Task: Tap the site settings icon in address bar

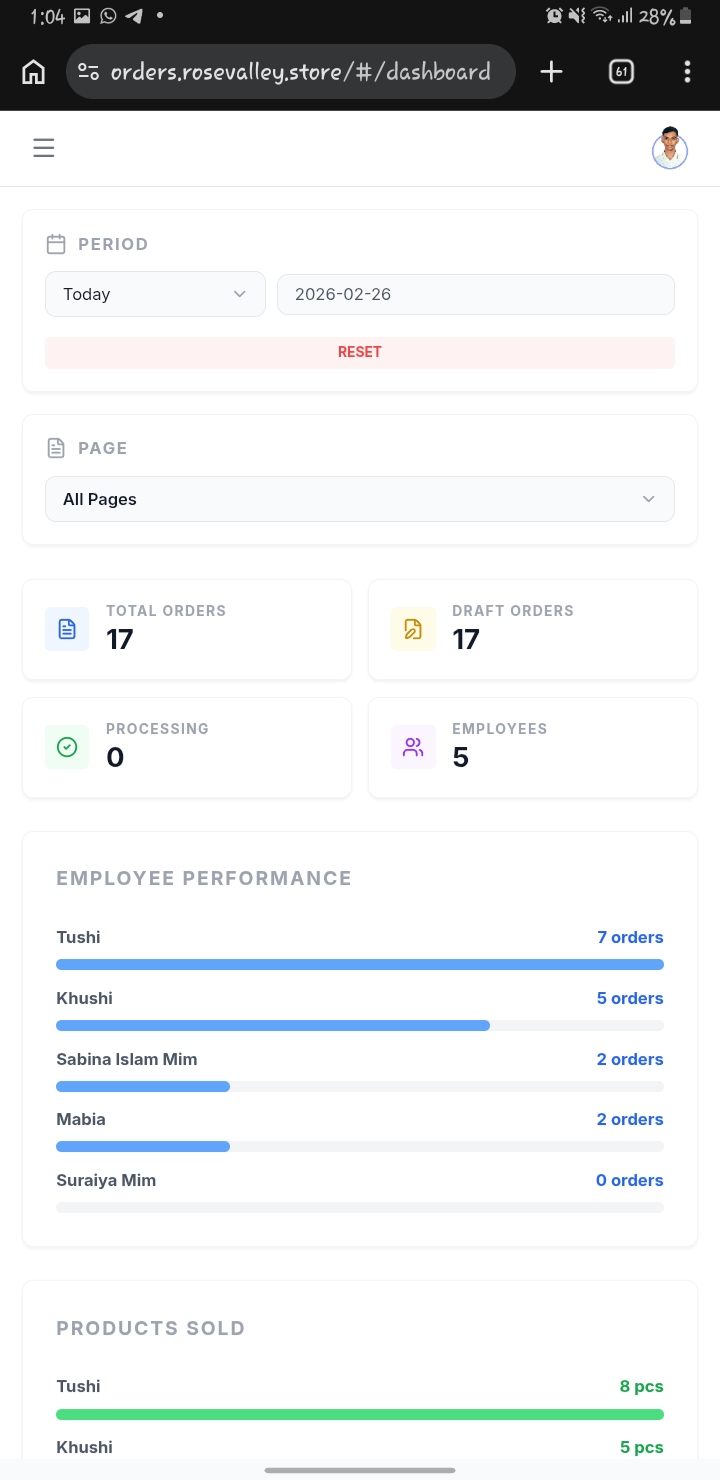Action: point(89,72)
